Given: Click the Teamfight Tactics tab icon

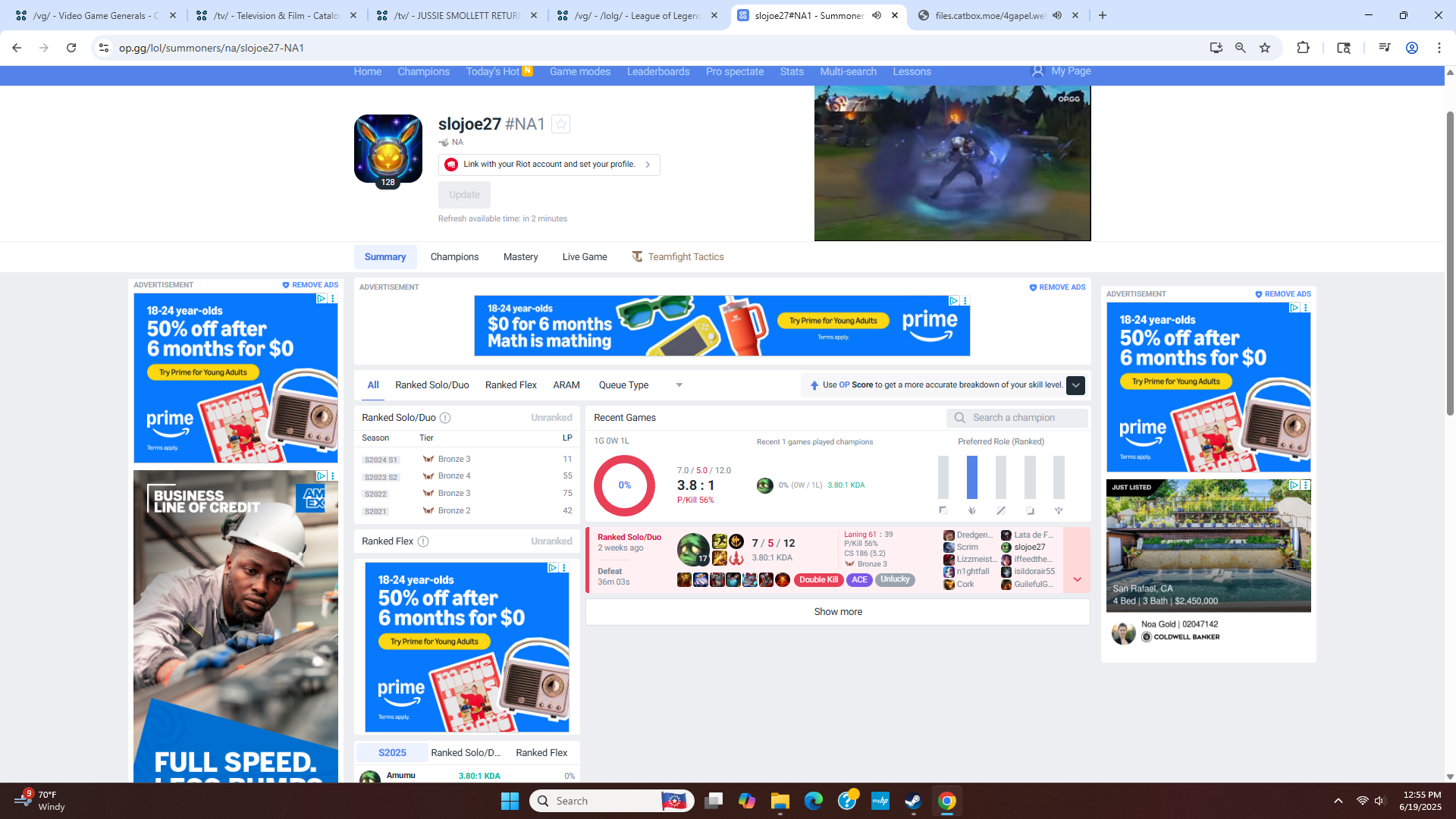Looking at the screenshot, I should coord(637,257).
